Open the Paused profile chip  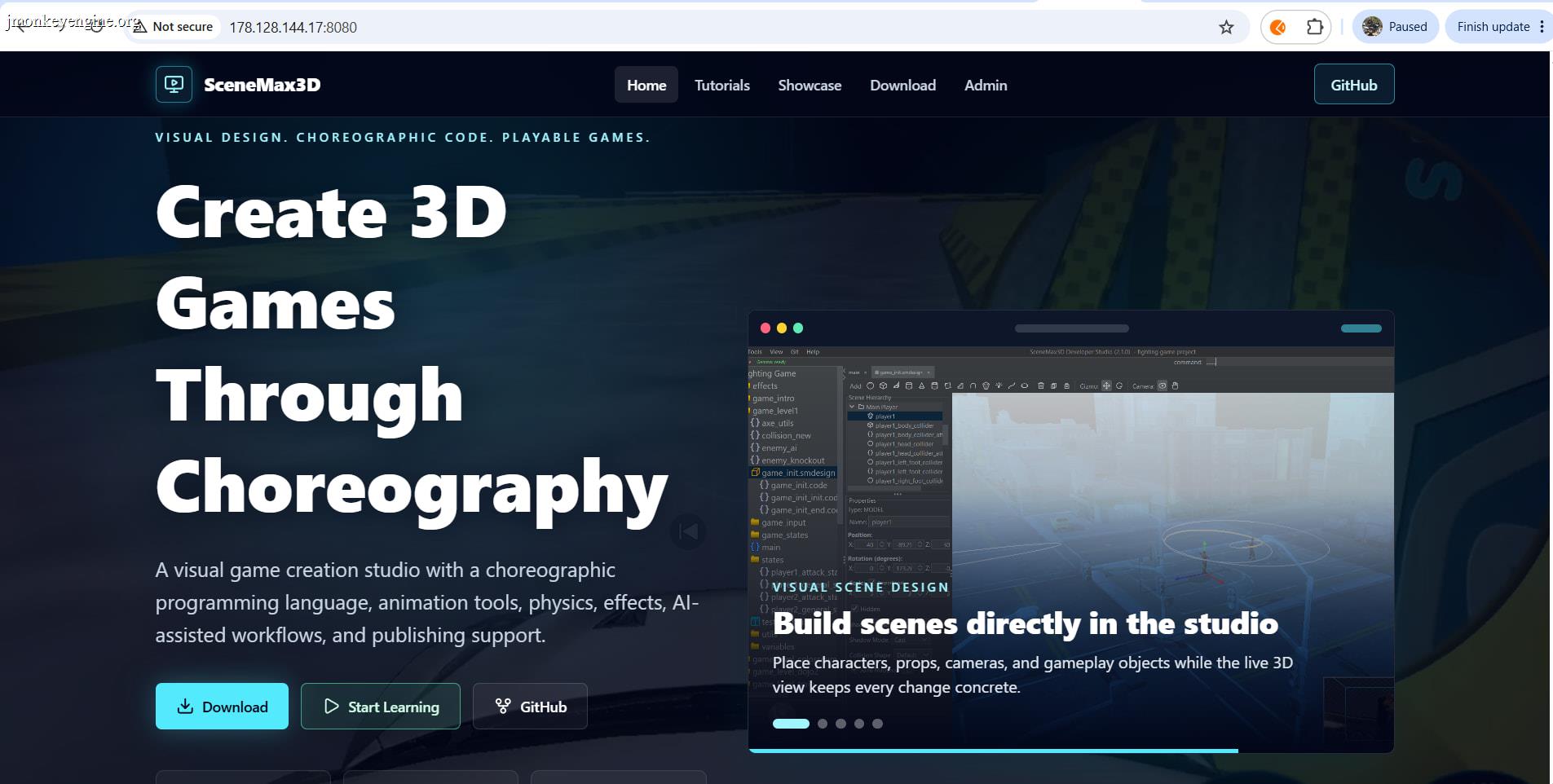(1395, 27)
